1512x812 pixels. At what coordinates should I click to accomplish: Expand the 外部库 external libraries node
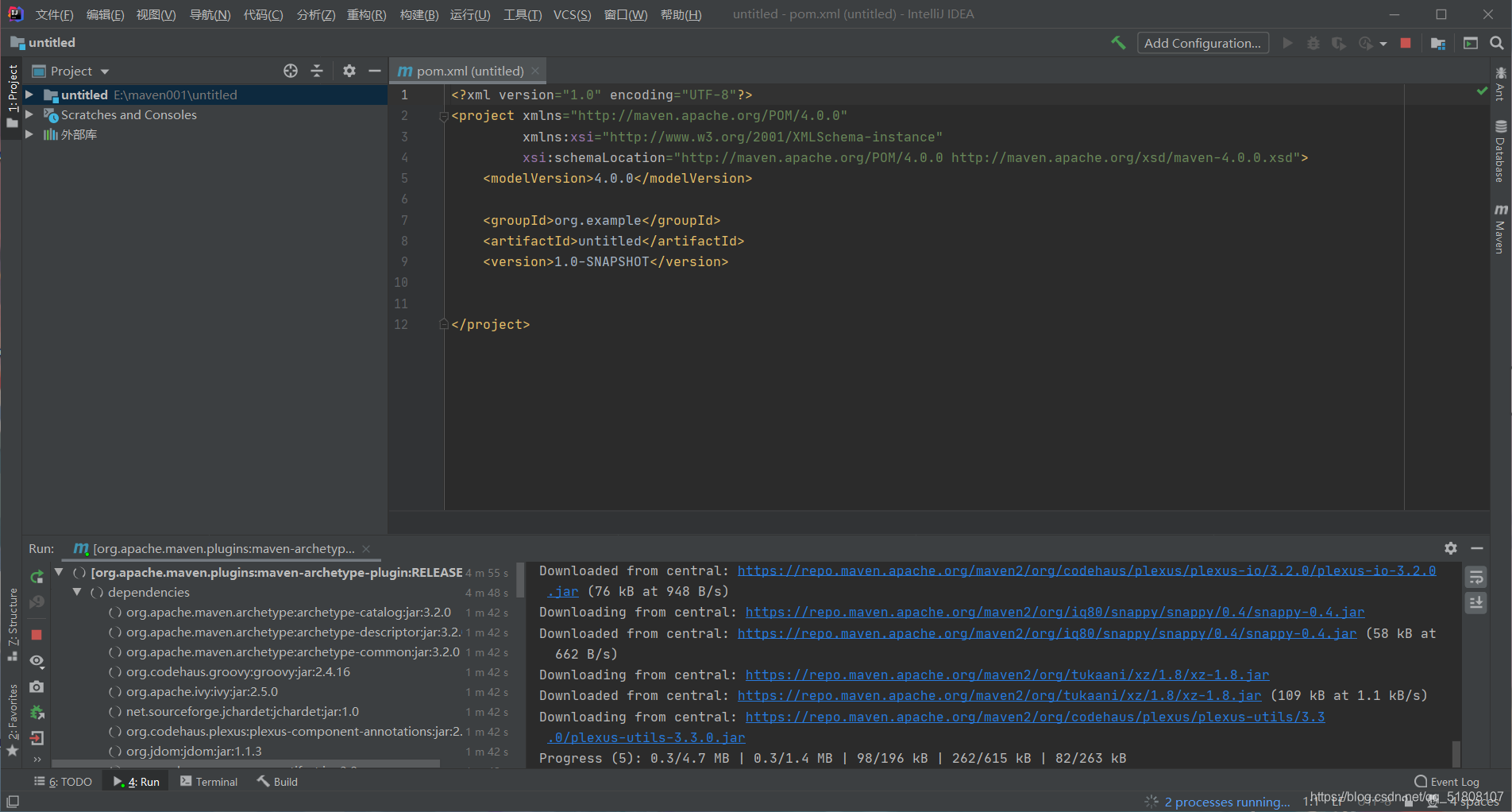[29, 134]
